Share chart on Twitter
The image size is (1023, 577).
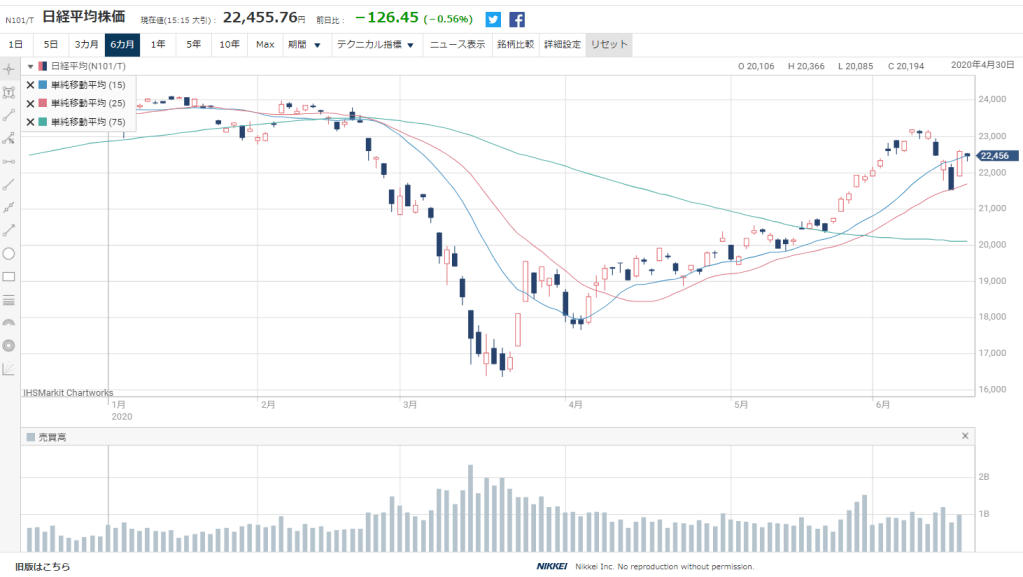click(x=493, y=19)
